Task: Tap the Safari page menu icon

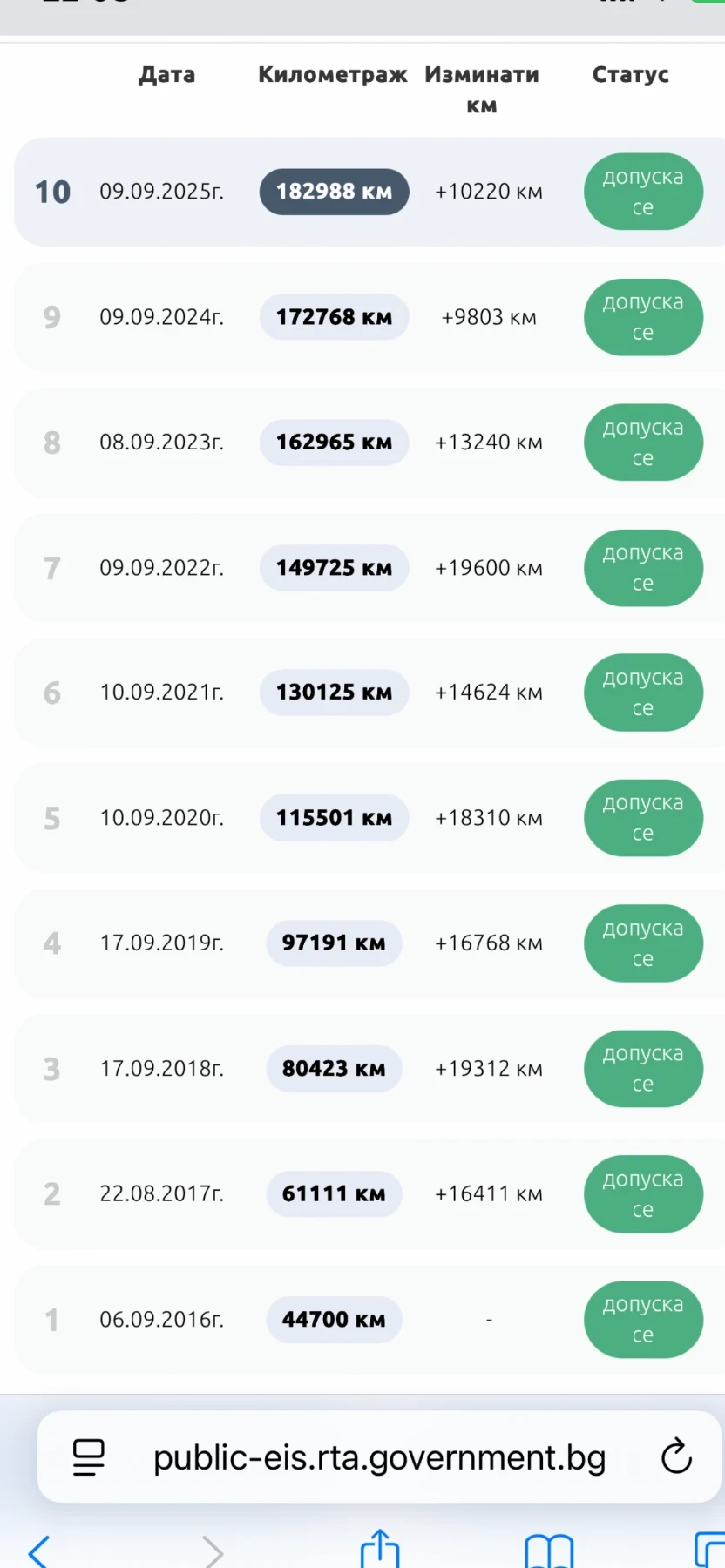Action: tap(88, 1457)
